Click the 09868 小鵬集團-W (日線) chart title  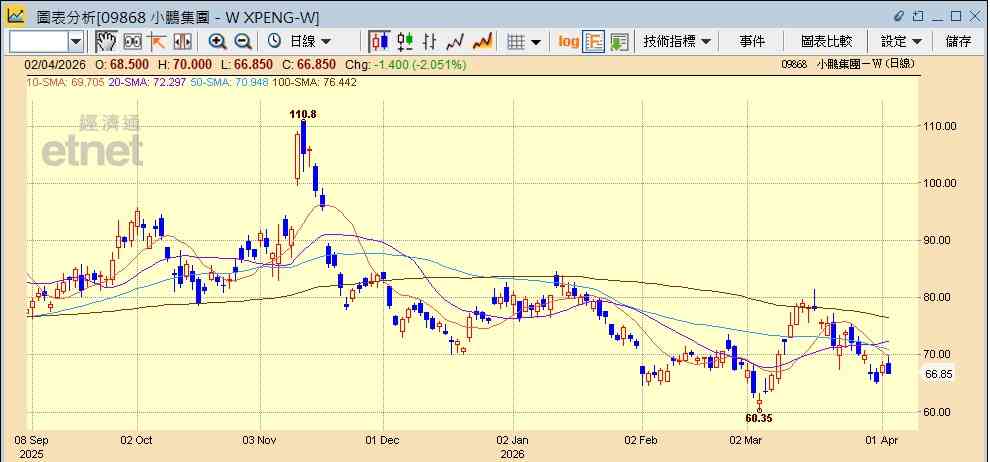pos(848,64)
